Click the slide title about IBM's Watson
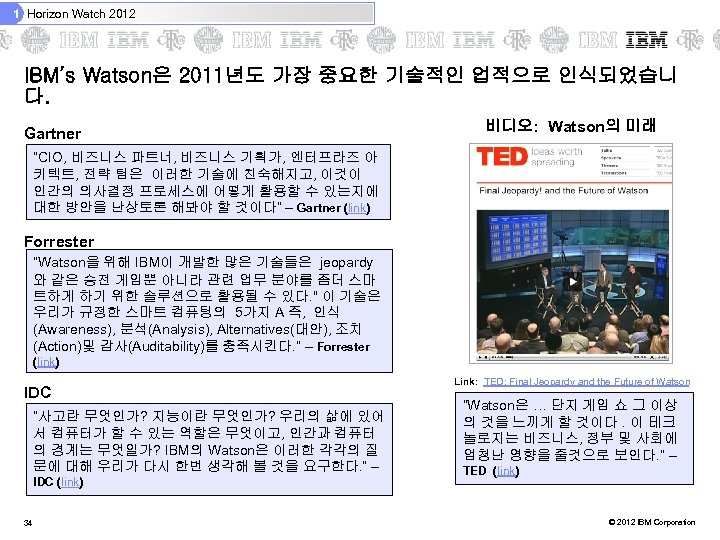720x540 pixels. tap(350, 85)
